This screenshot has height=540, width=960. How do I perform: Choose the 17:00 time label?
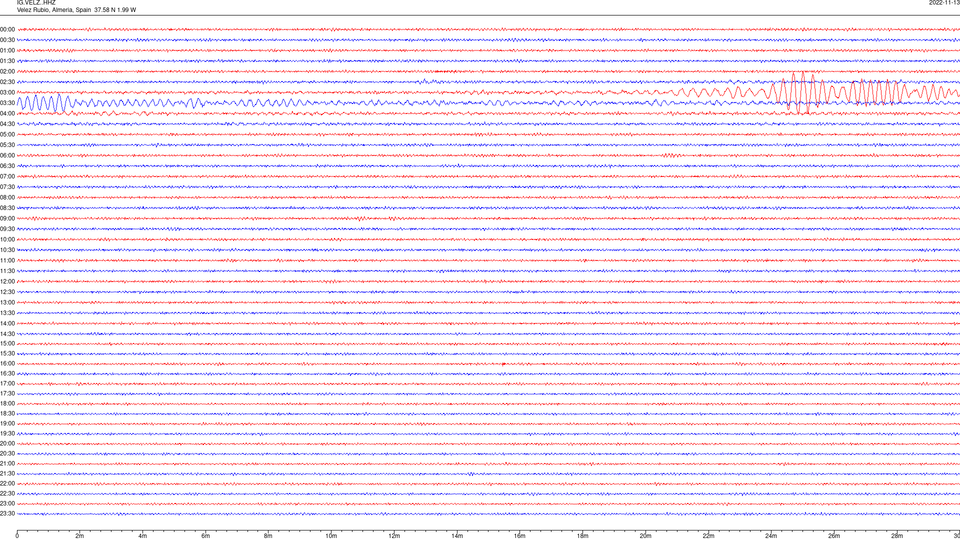pyautogui.click(x=7, y=384)
